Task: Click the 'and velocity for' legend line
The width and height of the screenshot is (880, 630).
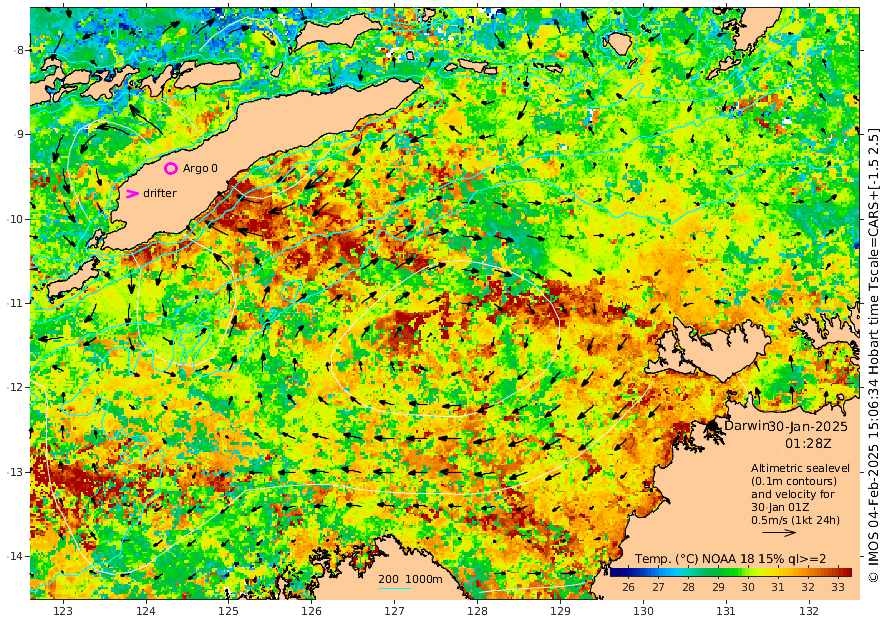Action: click(x=792, y=494)
